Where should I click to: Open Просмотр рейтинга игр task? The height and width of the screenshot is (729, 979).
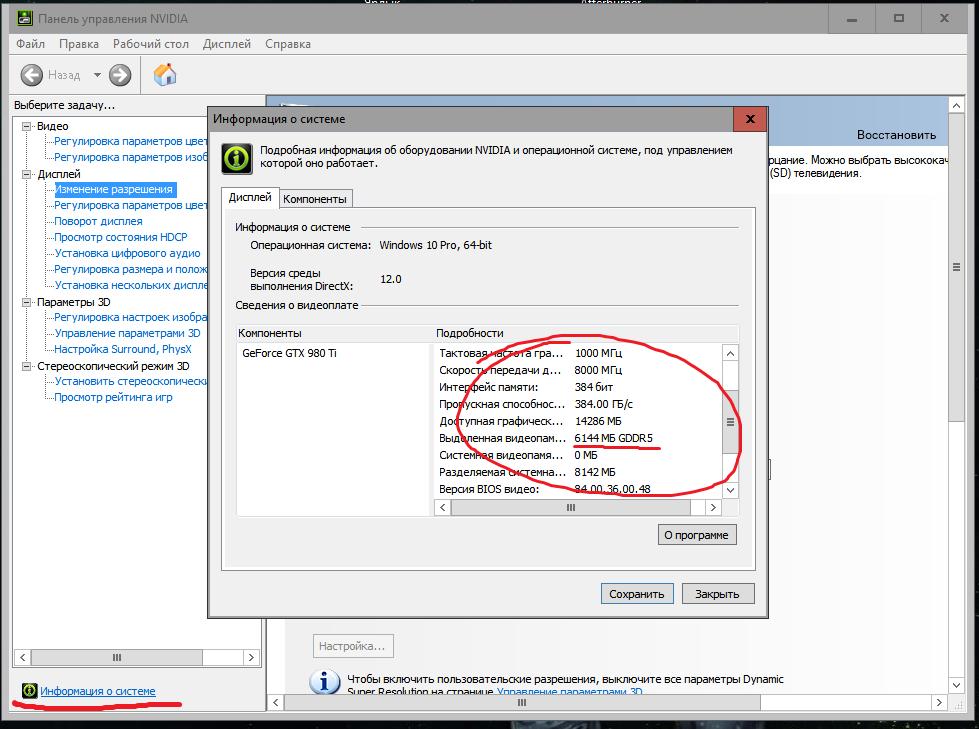tap(113, 397)
